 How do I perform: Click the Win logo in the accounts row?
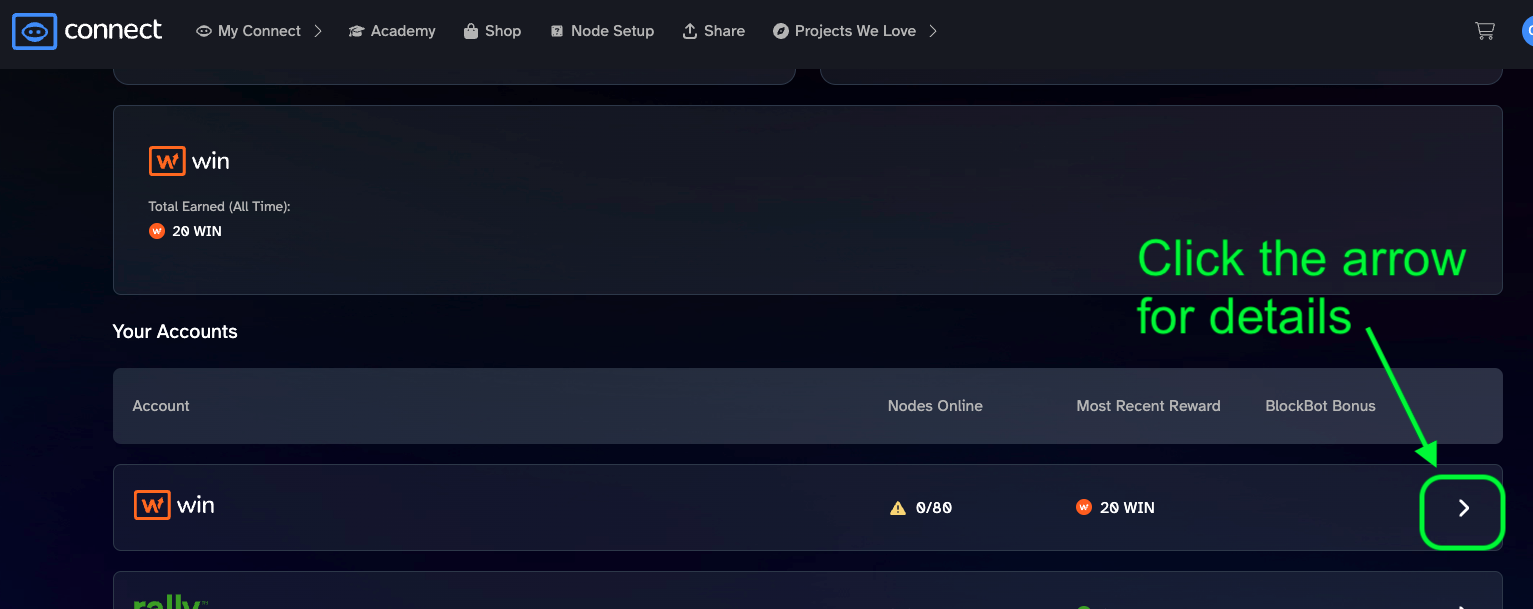click(x=174, y=505)
